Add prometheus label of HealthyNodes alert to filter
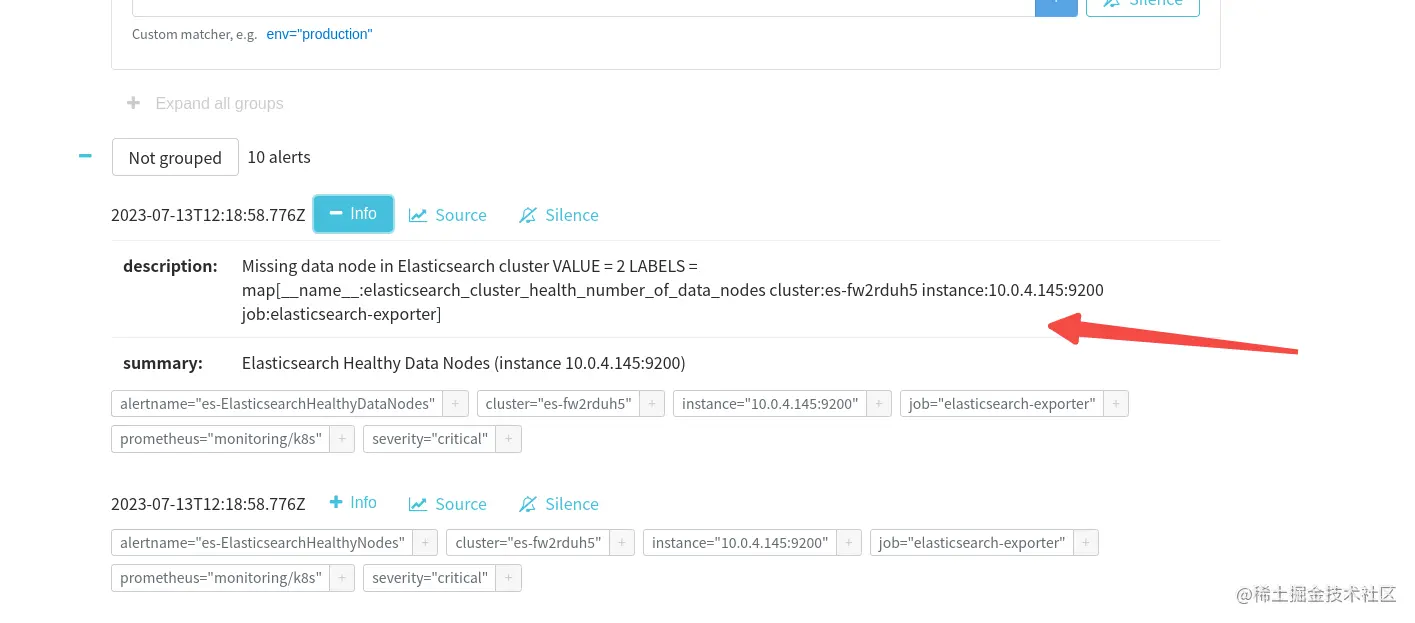This screenshot has width=1415, height=623. (x=342, y=578)
